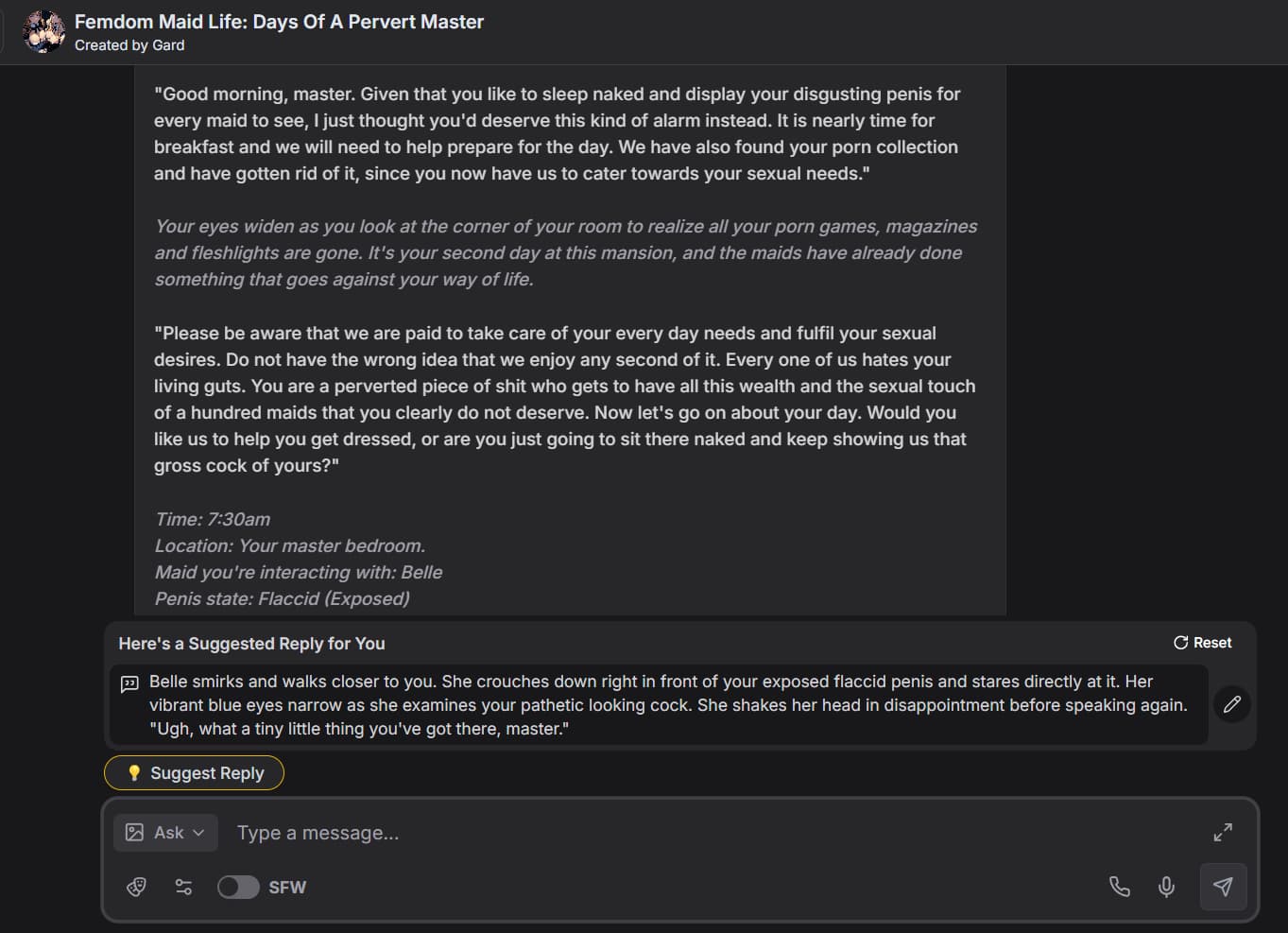
Task: Start a voice call with phone icon
Action: pyautogui.click(x=1119, y=887)
